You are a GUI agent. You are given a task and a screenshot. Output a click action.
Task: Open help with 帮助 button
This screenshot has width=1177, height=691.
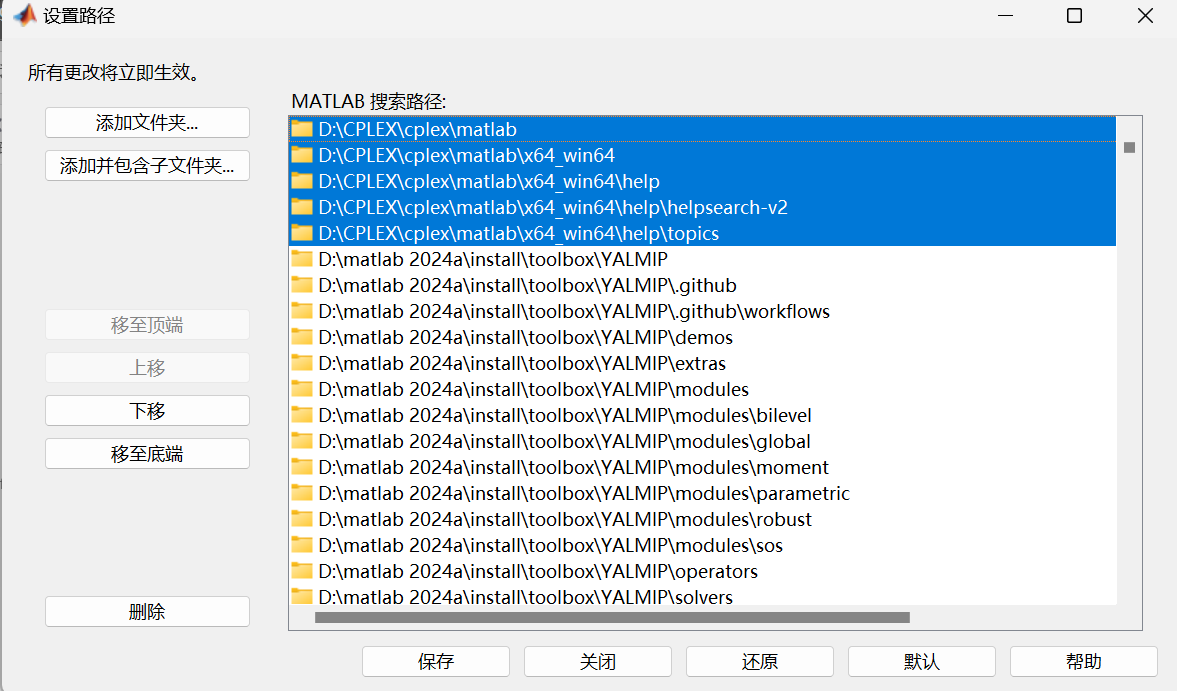pos(1084,662)
